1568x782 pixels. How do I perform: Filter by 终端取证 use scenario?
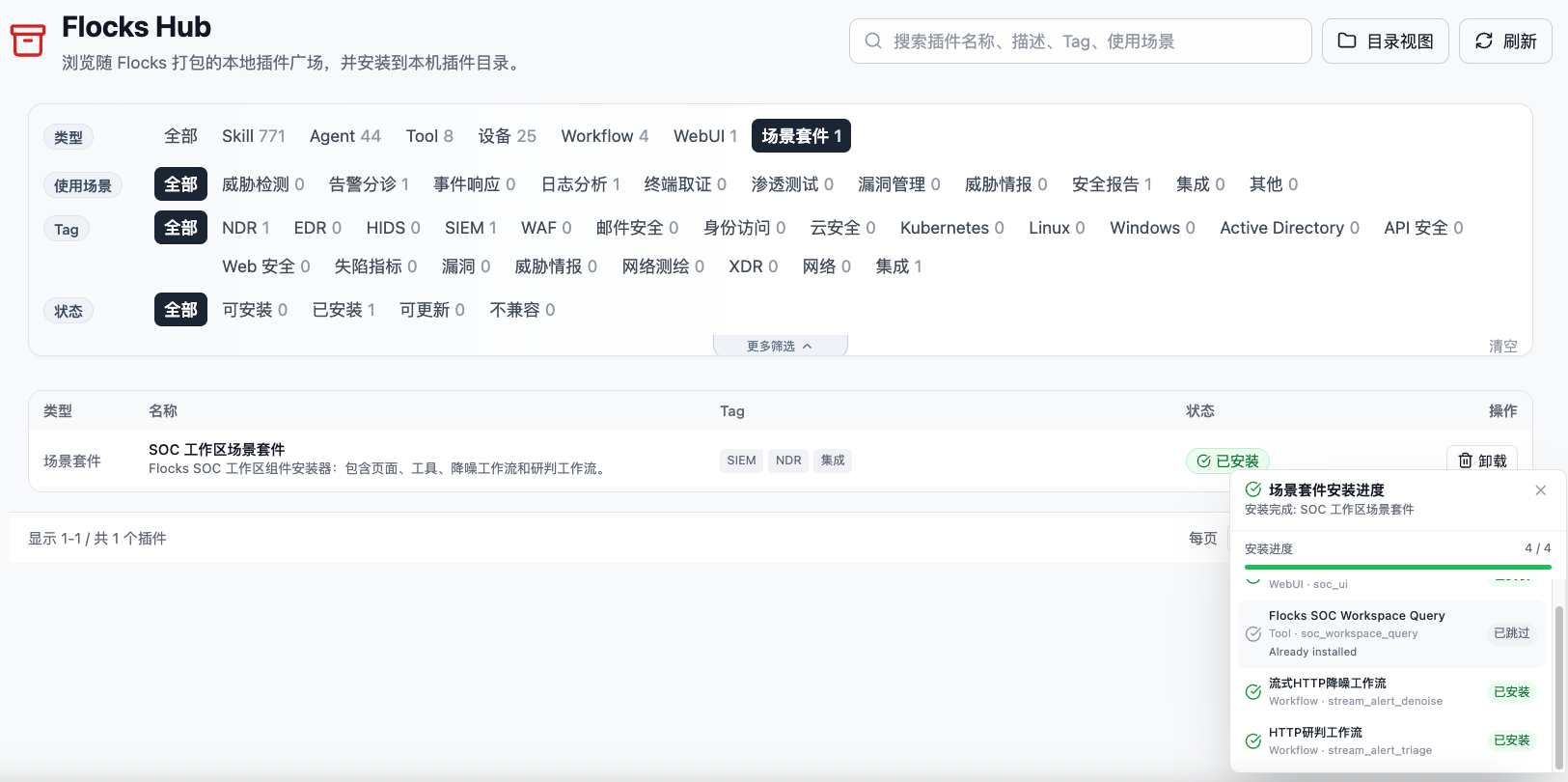685,184
